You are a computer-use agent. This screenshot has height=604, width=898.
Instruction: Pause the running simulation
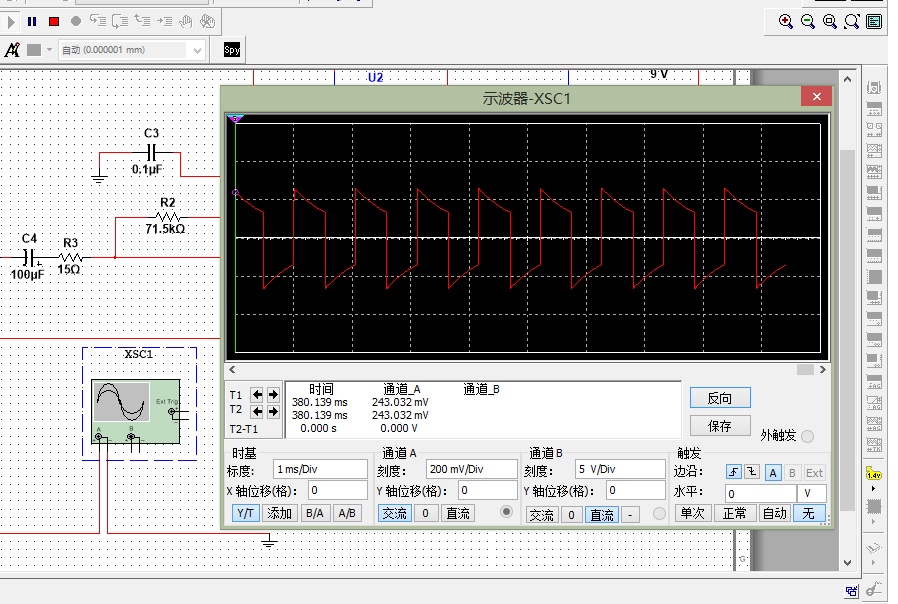tap(32, 22)
